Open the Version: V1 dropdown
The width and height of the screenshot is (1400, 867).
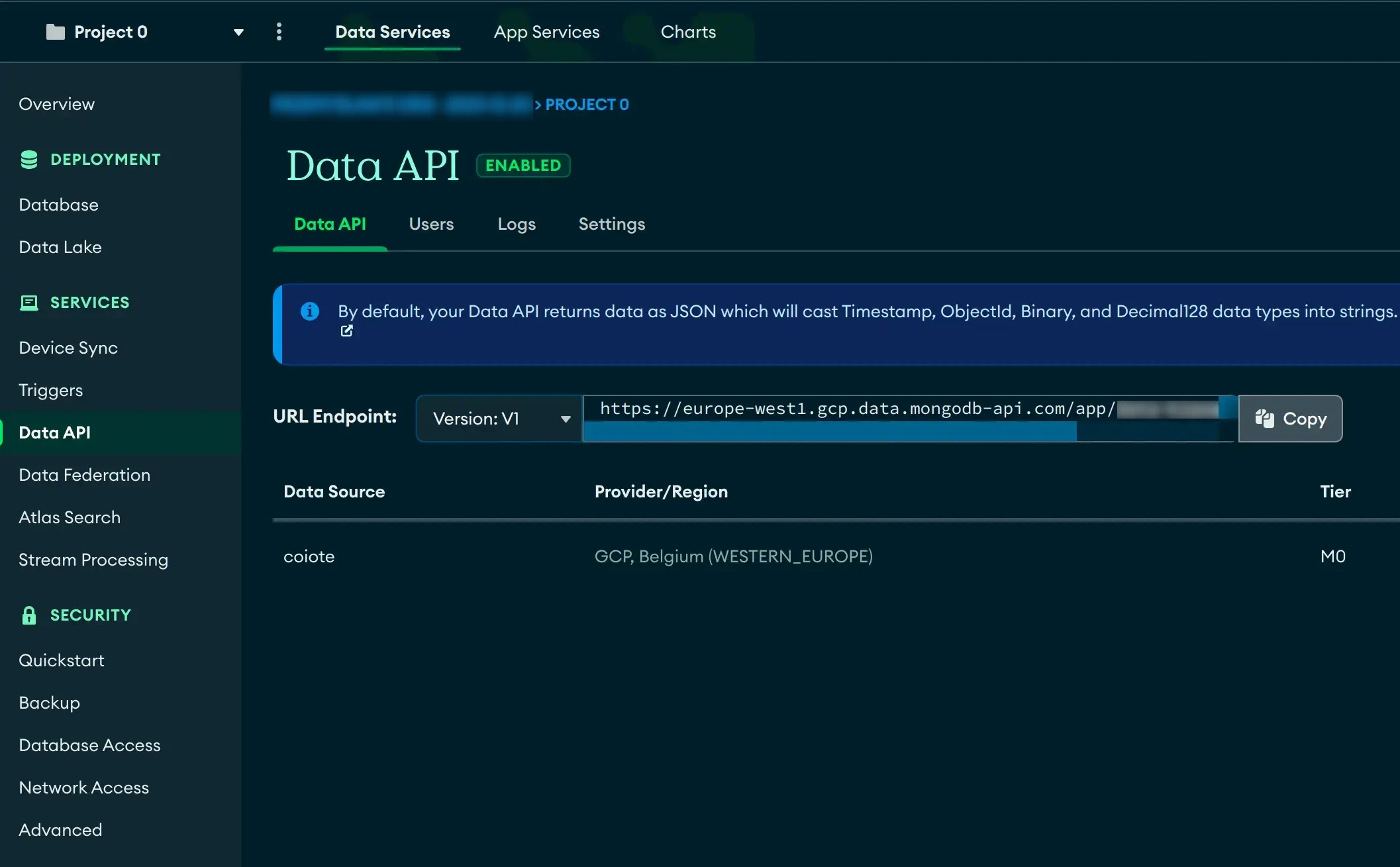point(499,419)
